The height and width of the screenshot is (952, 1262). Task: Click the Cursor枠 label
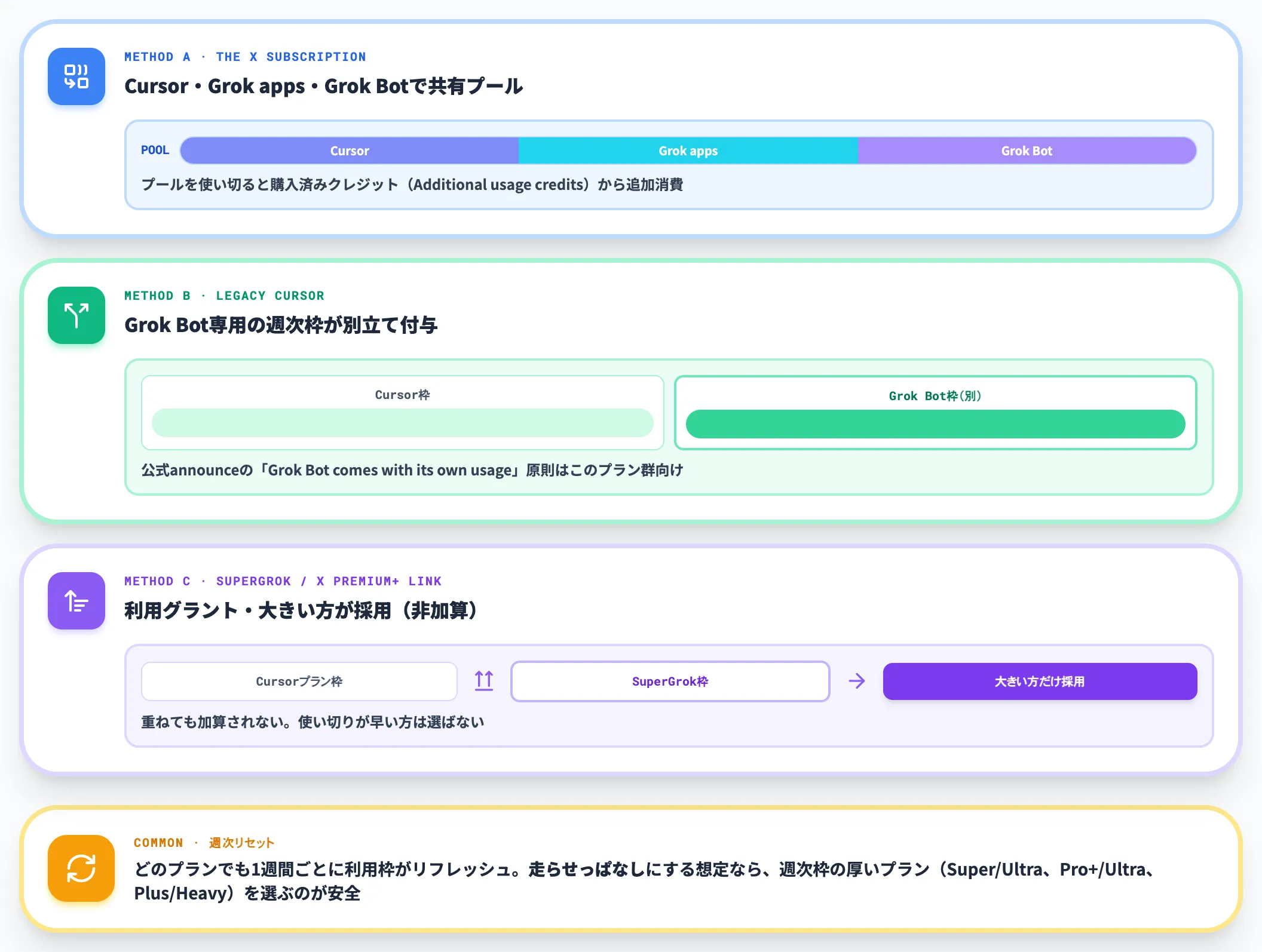pyautogui.click(x=403, y=395)
